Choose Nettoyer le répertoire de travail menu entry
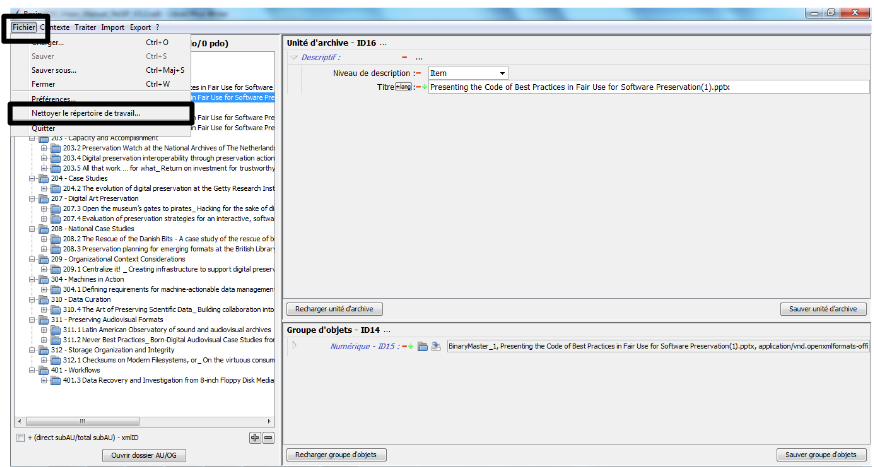The image size is (874, 467). pos(85,113)
